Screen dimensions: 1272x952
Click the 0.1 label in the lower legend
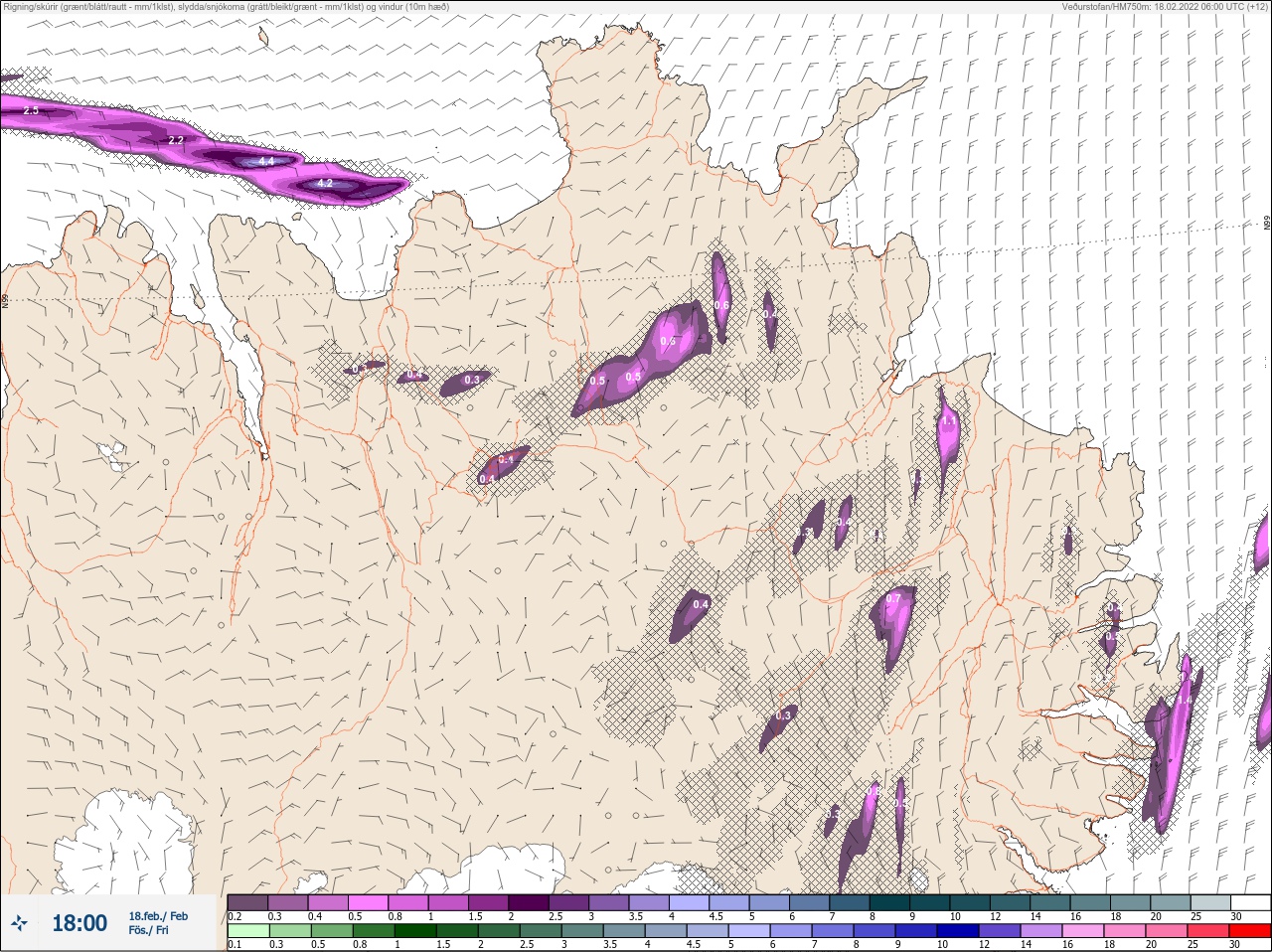tap(235, 944)
